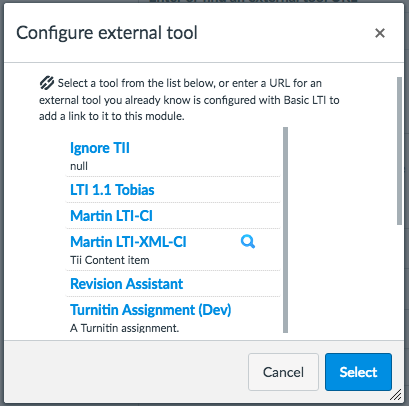Click the magnifier icon beside Martin LTI-XML-CI
This screenshot has height=406, width=409.
click(x=248, y=242)
